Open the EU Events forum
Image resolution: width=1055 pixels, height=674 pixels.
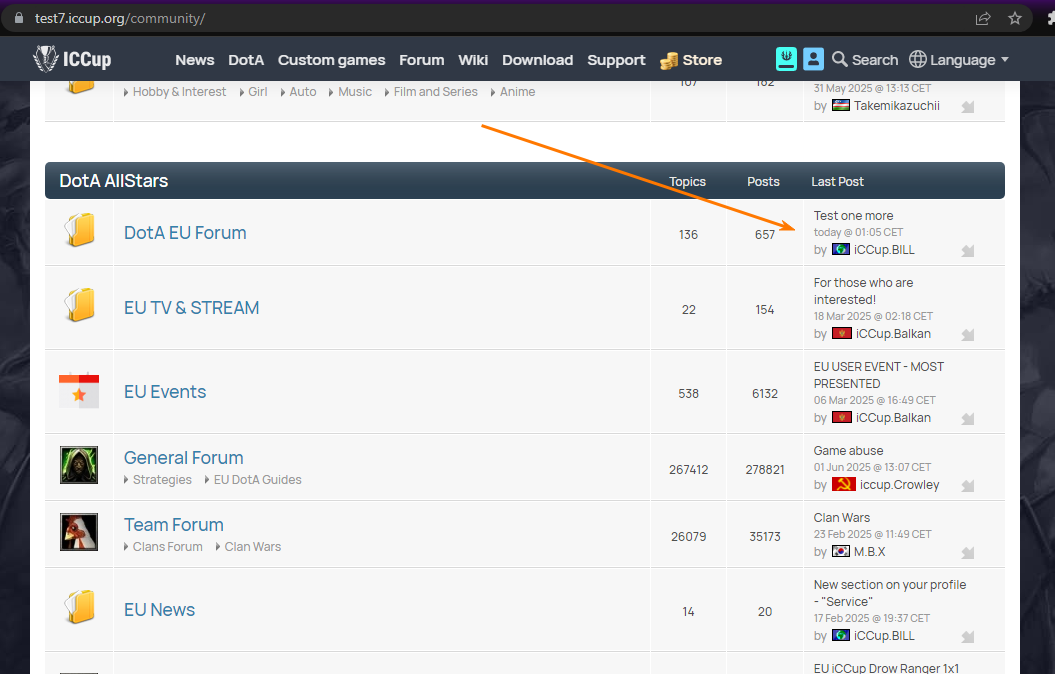[165, 391]
